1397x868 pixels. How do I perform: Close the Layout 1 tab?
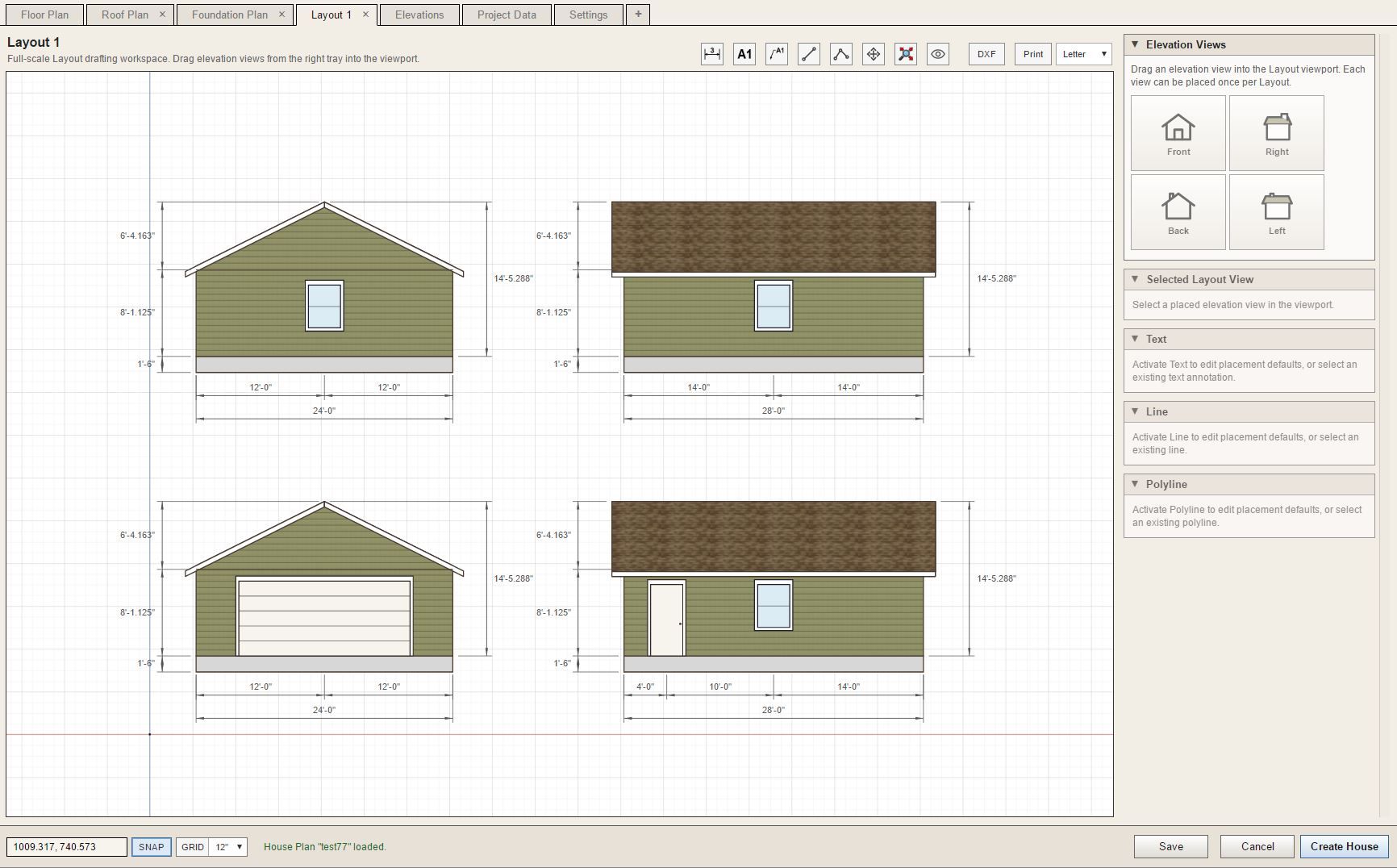(x=365, y=15)
